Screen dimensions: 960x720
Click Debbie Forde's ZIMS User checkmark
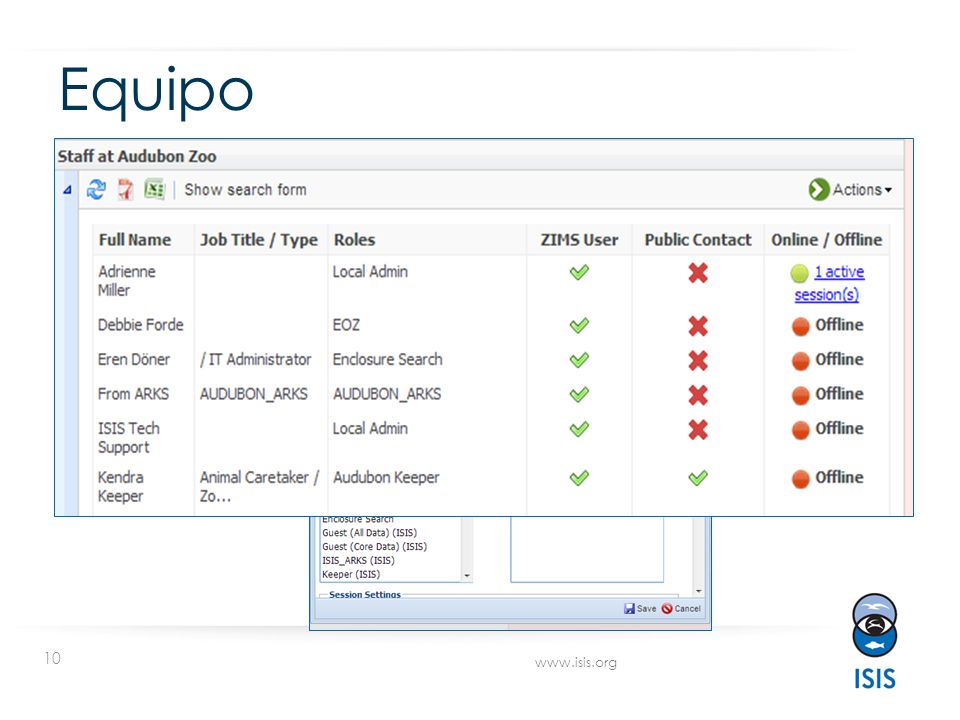pos(579,325)
